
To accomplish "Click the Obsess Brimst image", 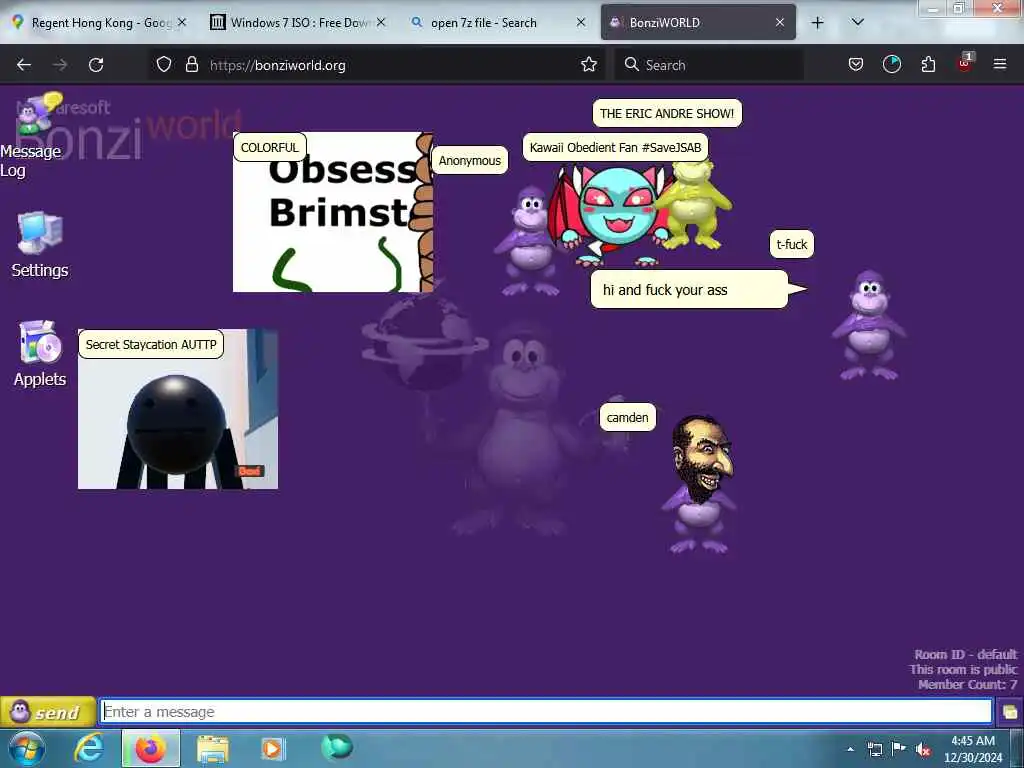I will pyautogui.click(x=332, y=212).
